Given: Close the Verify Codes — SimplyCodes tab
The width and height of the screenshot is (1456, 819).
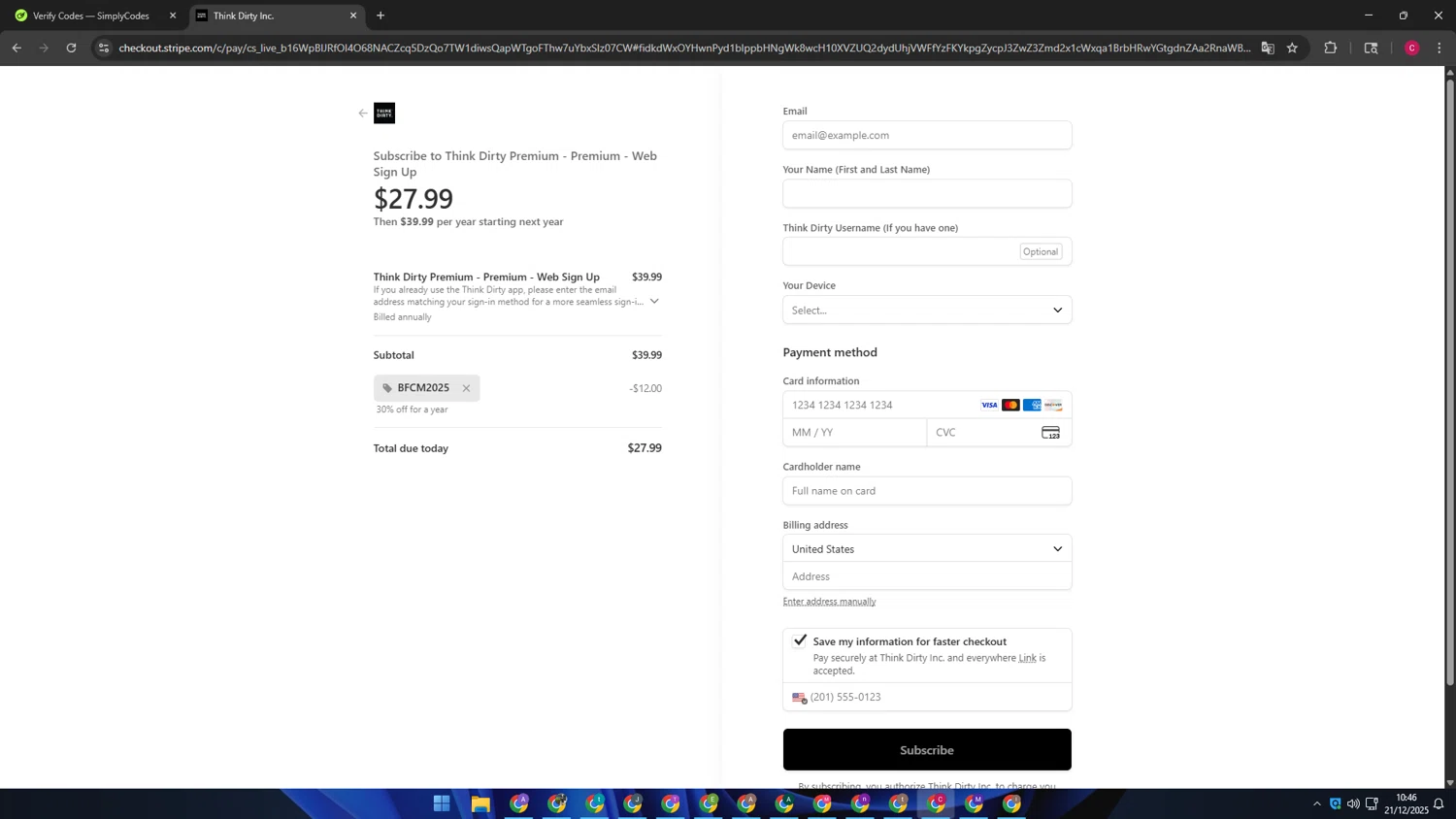Looking at the screenshot, I should (x=173, y=16).
